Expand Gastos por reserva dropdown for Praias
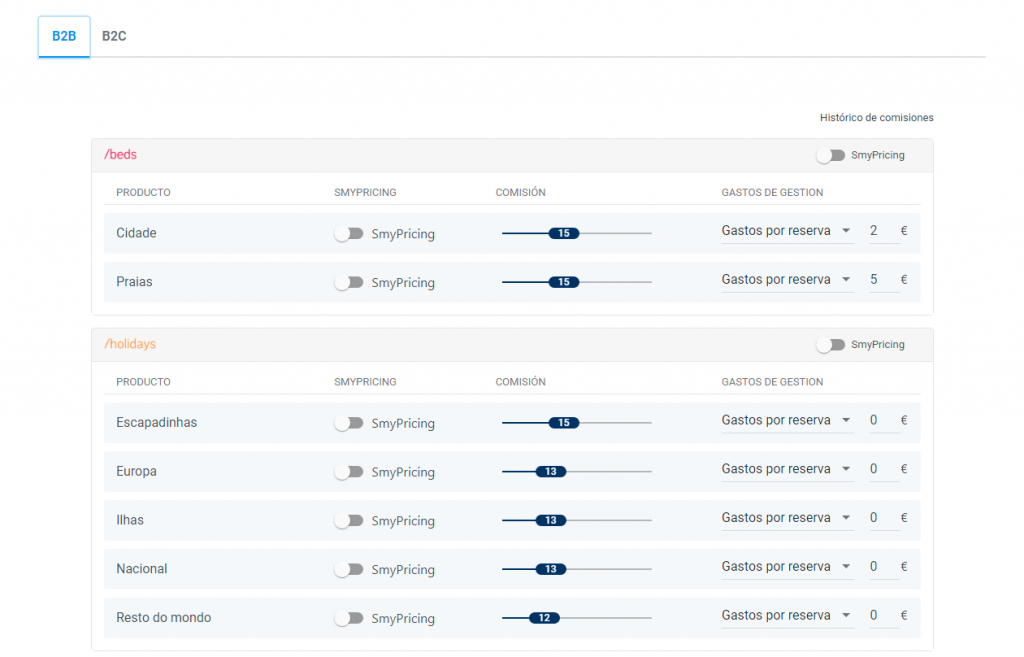 786,280
